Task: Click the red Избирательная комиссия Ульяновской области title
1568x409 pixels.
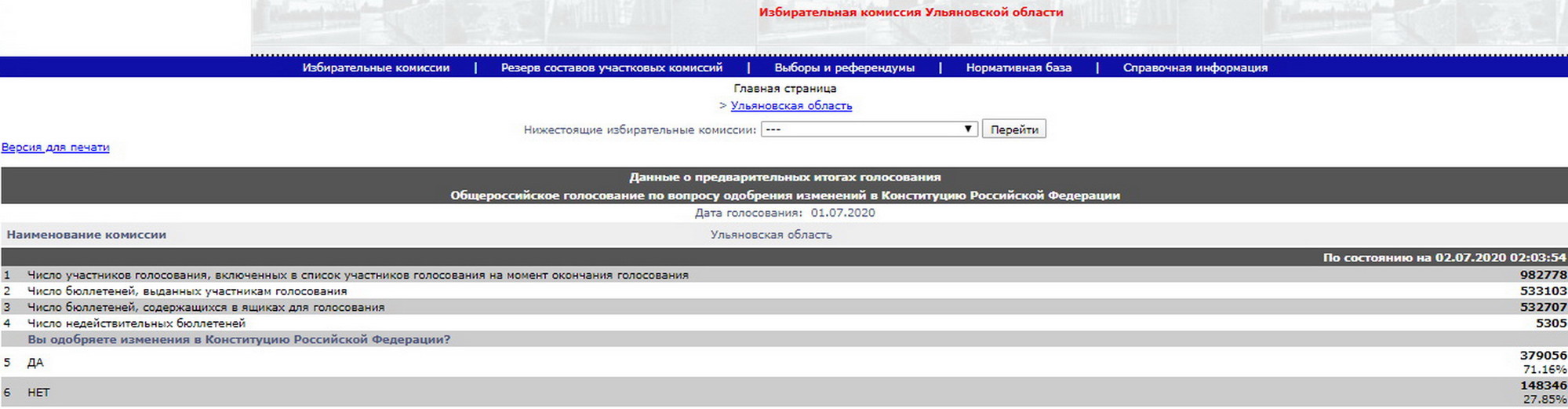Action: pyautogui.click(x=911, y=13)
